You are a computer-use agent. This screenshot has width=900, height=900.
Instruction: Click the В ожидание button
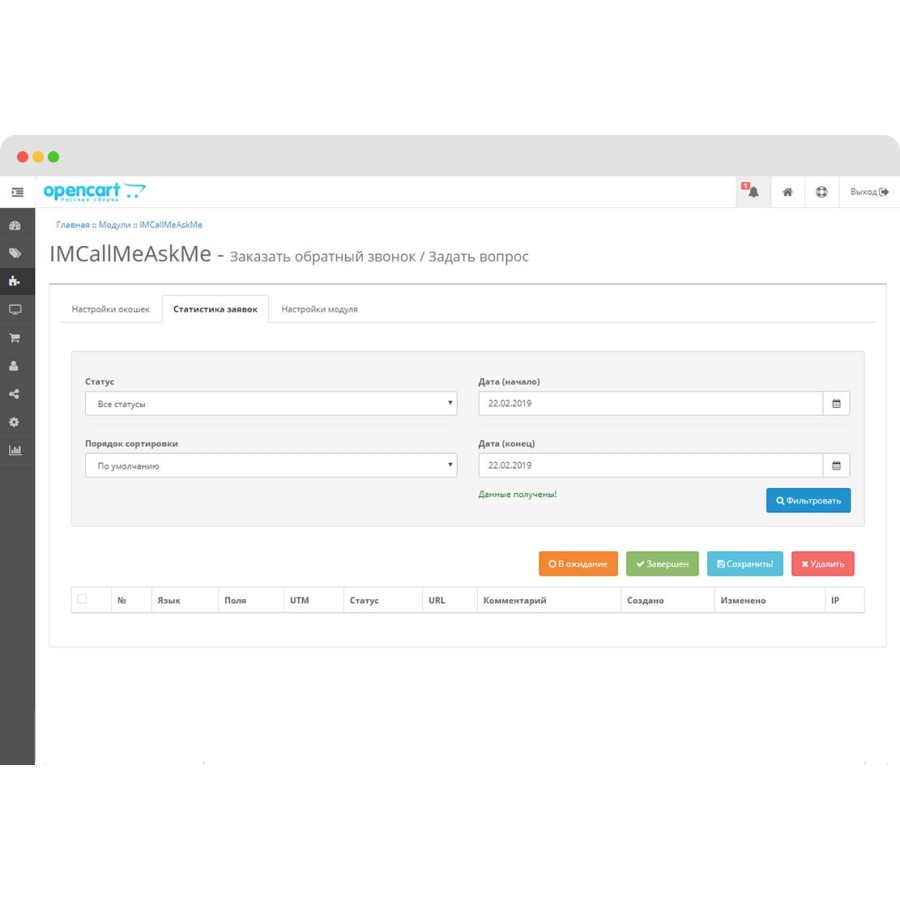[578, 564]
